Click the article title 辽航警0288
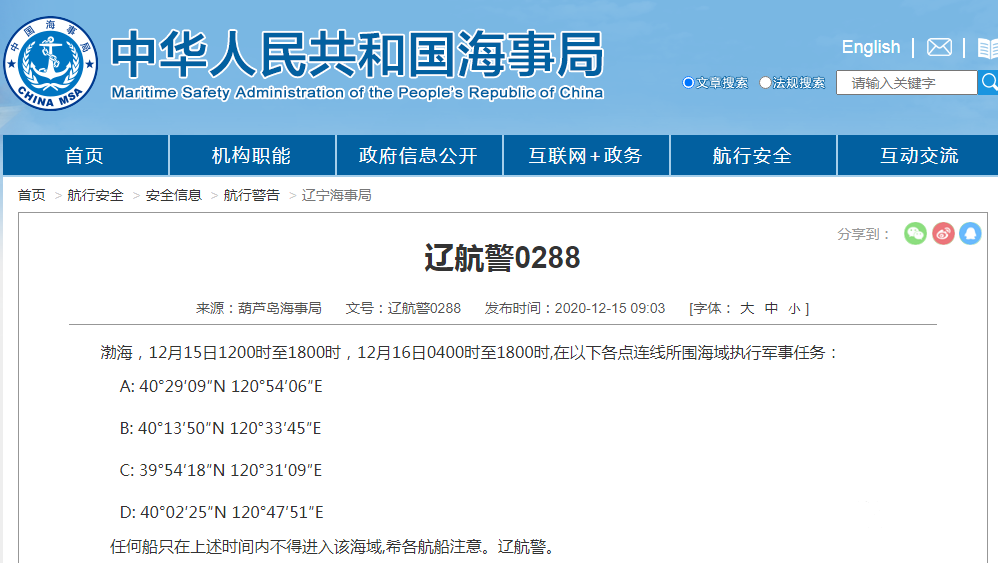The image size is (998, 563). pyautogui.click(x=502, y=258)
